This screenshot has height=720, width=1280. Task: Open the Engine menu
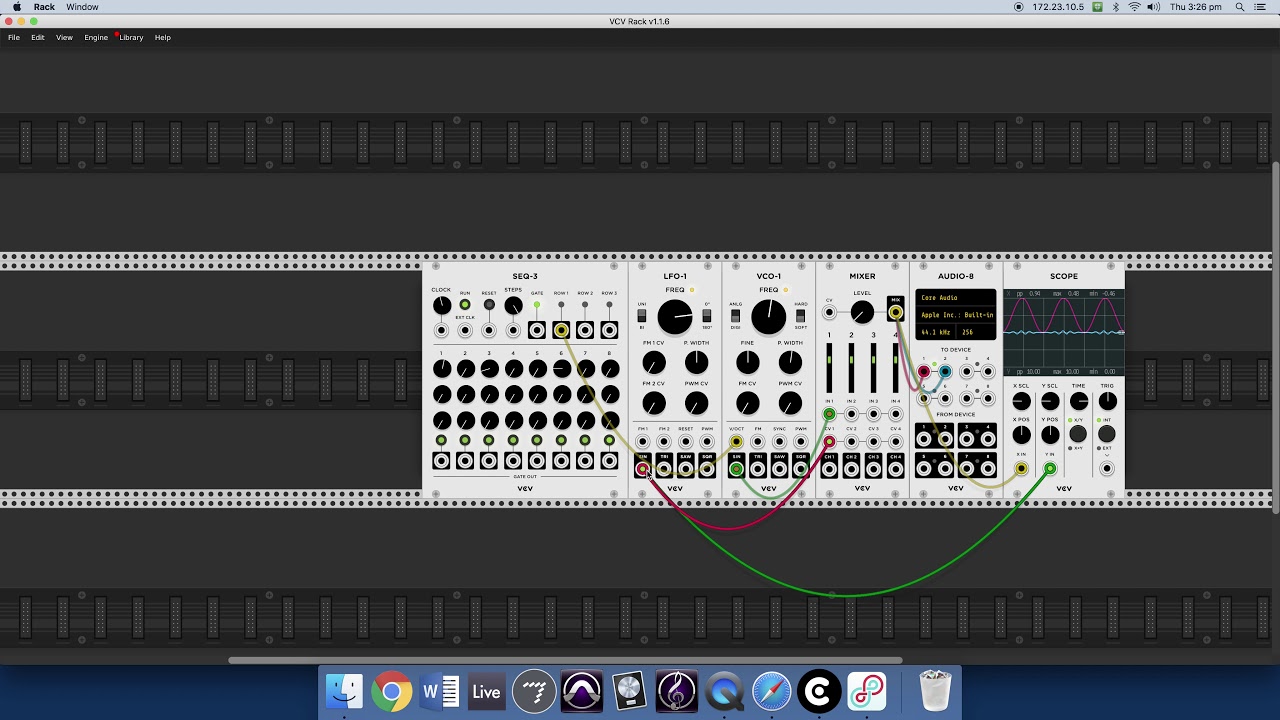point(96,37)
